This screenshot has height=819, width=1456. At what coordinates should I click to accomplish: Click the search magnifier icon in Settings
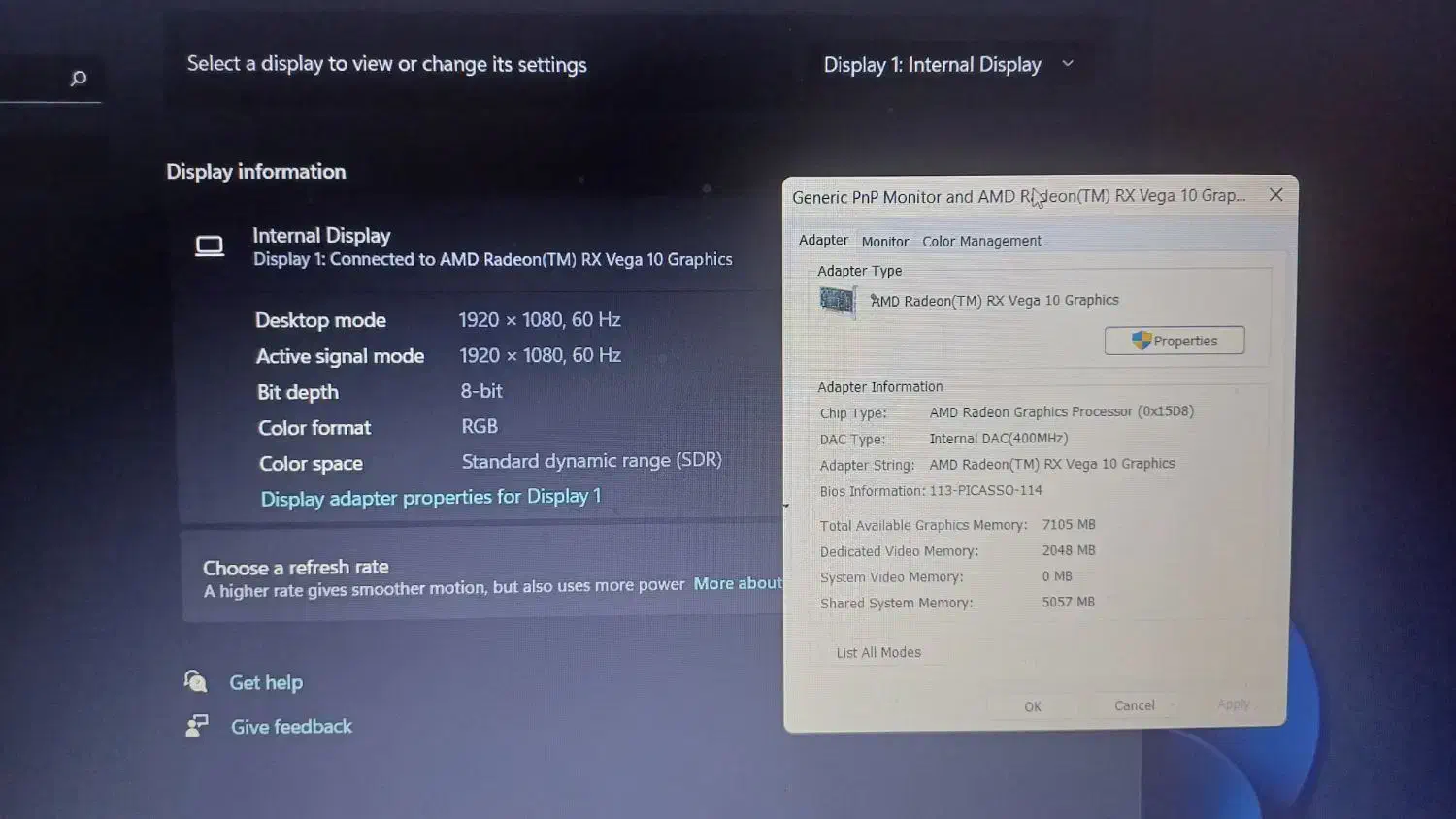(79, 78)
